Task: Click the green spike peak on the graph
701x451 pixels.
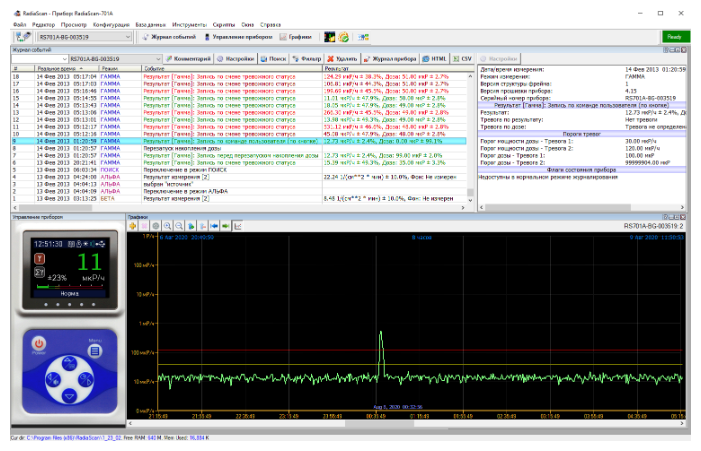Action: click(x=380, y=333)
